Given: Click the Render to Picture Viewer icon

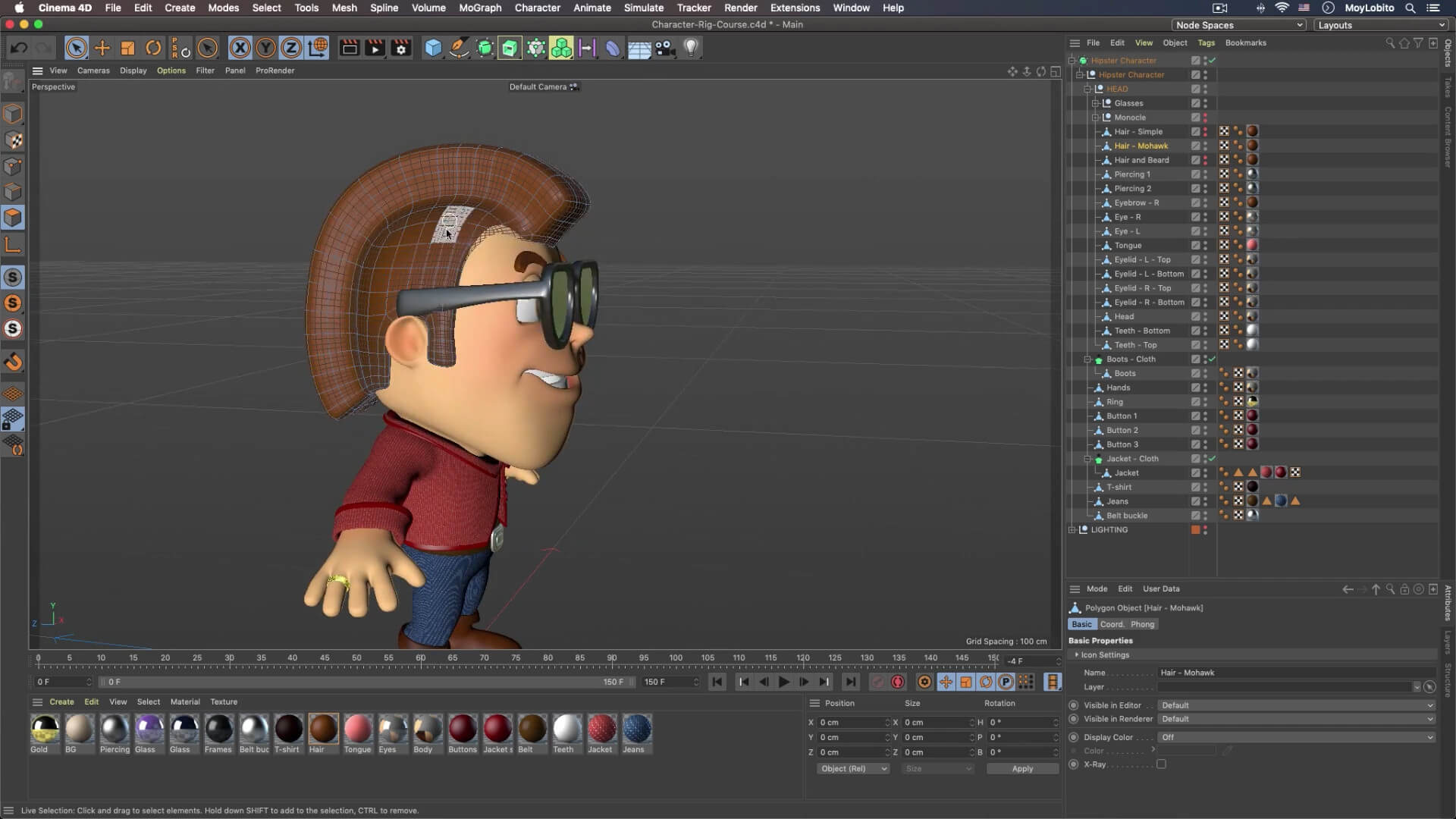Looking at the screenshot, I should pos(375,48).
